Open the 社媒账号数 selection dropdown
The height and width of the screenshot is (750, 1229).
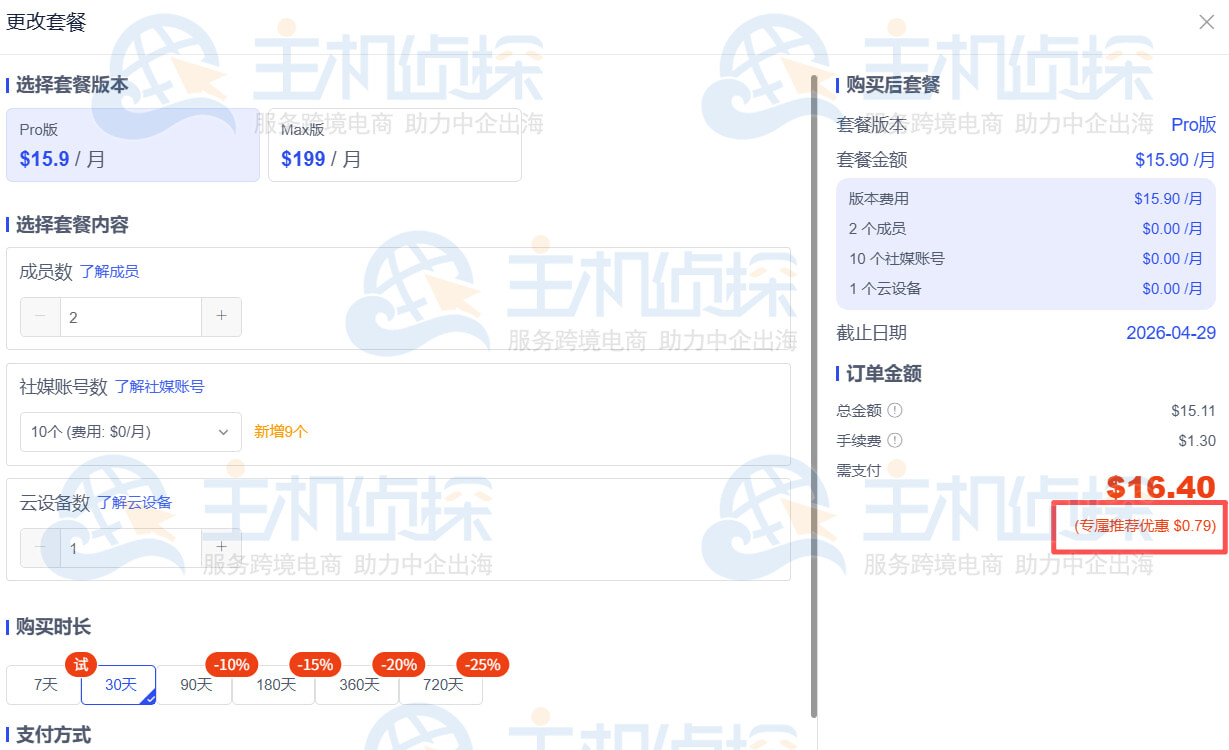point(130,431)
